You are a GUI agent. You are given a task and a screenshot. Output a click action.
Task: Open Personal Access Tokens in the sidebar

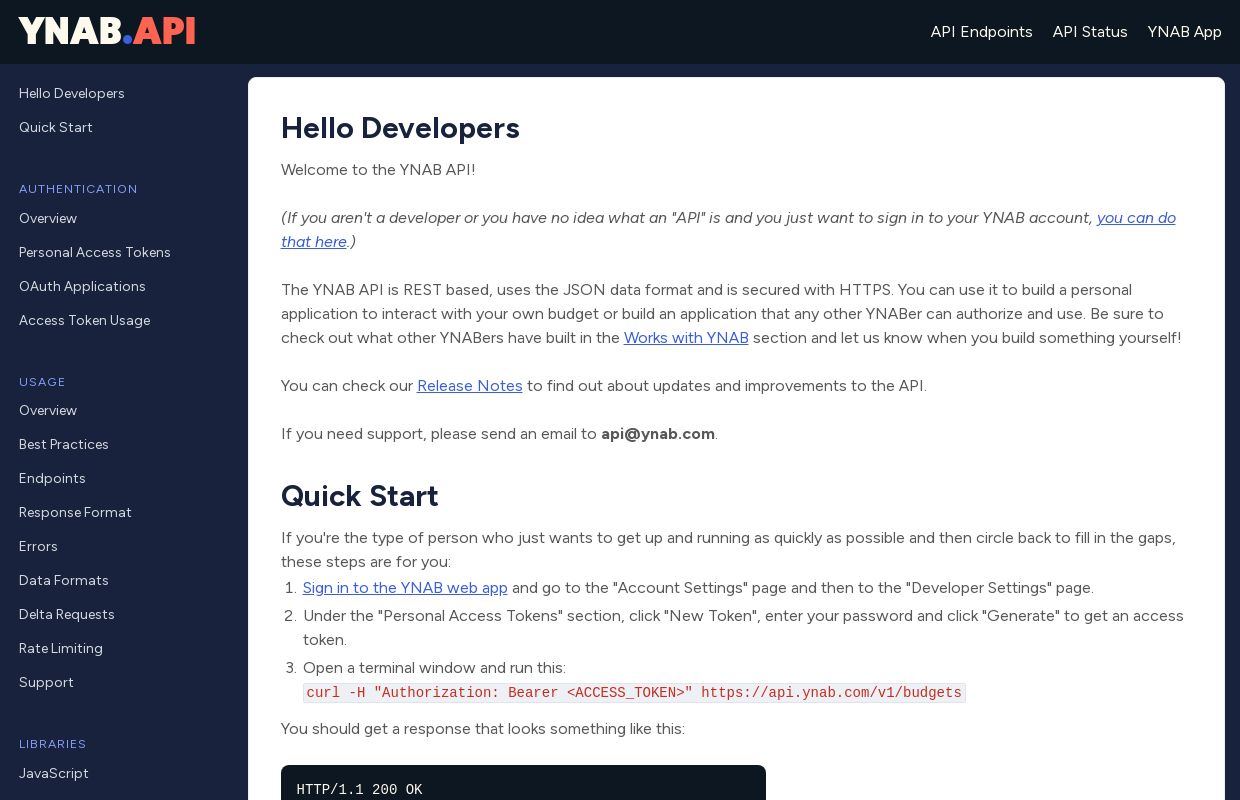pos(95,253)
